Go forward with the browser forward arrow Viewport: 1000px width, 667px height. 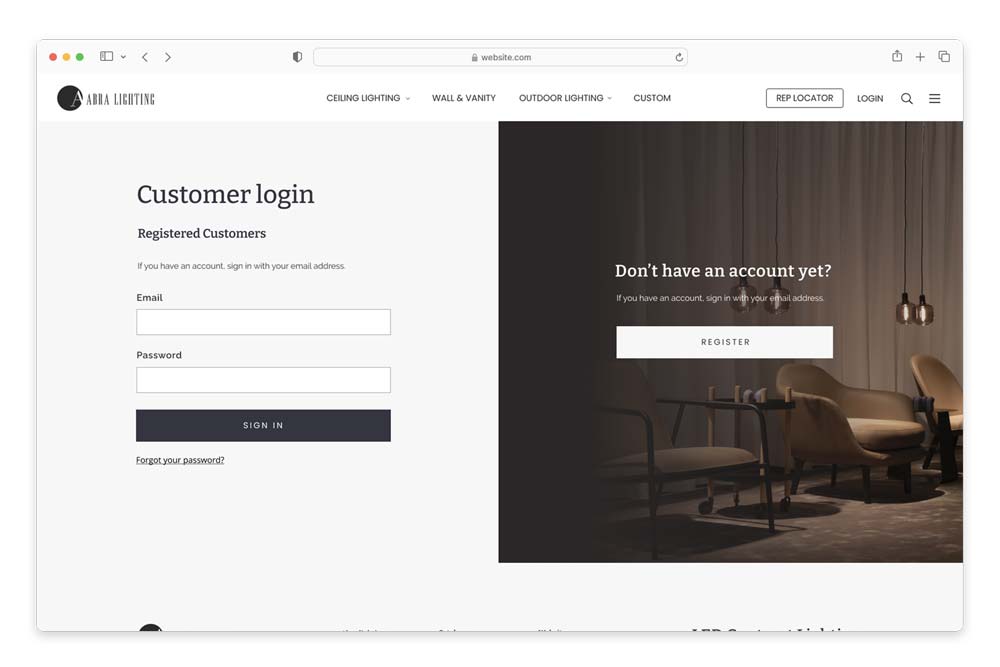click(x=168, y=57)
